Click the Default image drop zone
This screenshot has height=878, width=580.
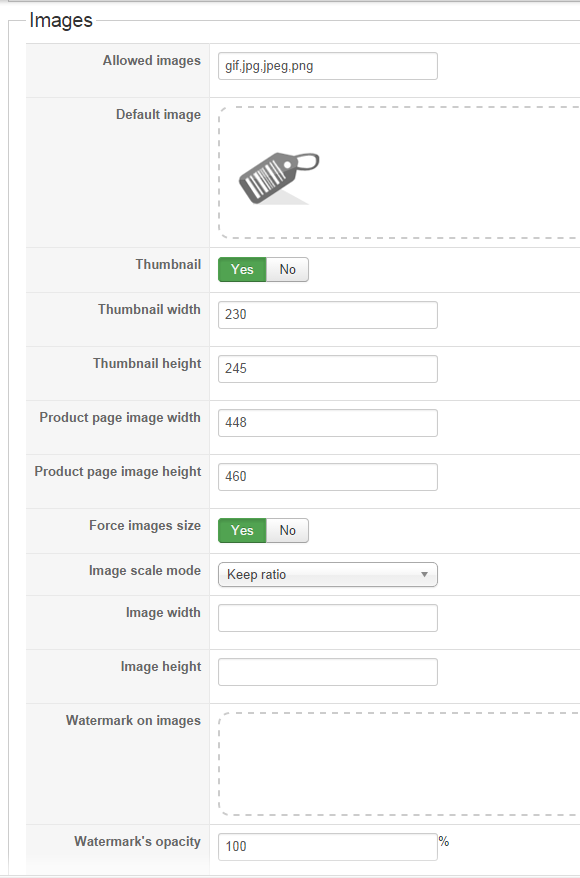(399, 172)
